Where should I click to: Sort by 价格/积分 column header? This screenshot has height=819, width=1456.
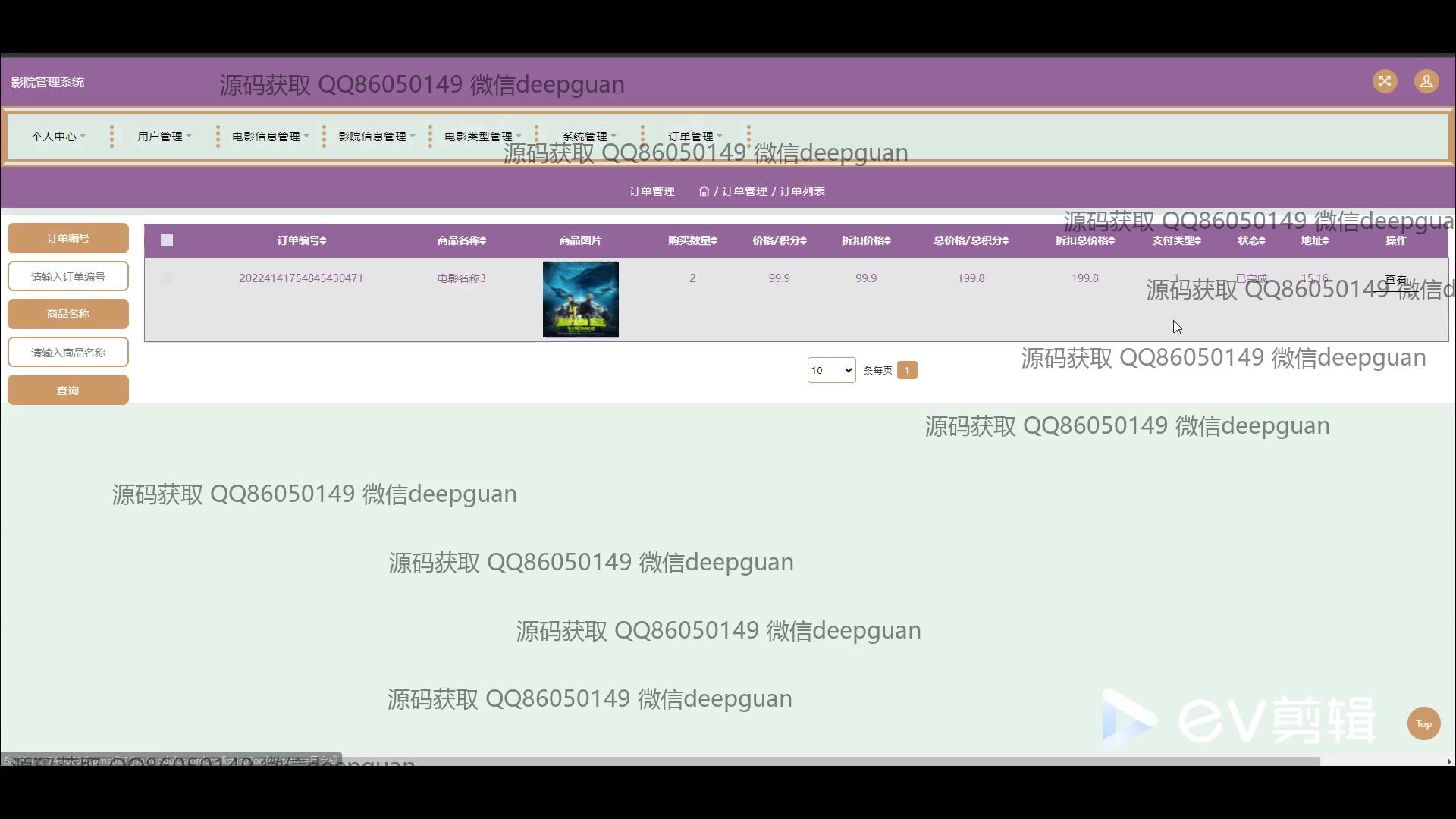pos(780,240)
